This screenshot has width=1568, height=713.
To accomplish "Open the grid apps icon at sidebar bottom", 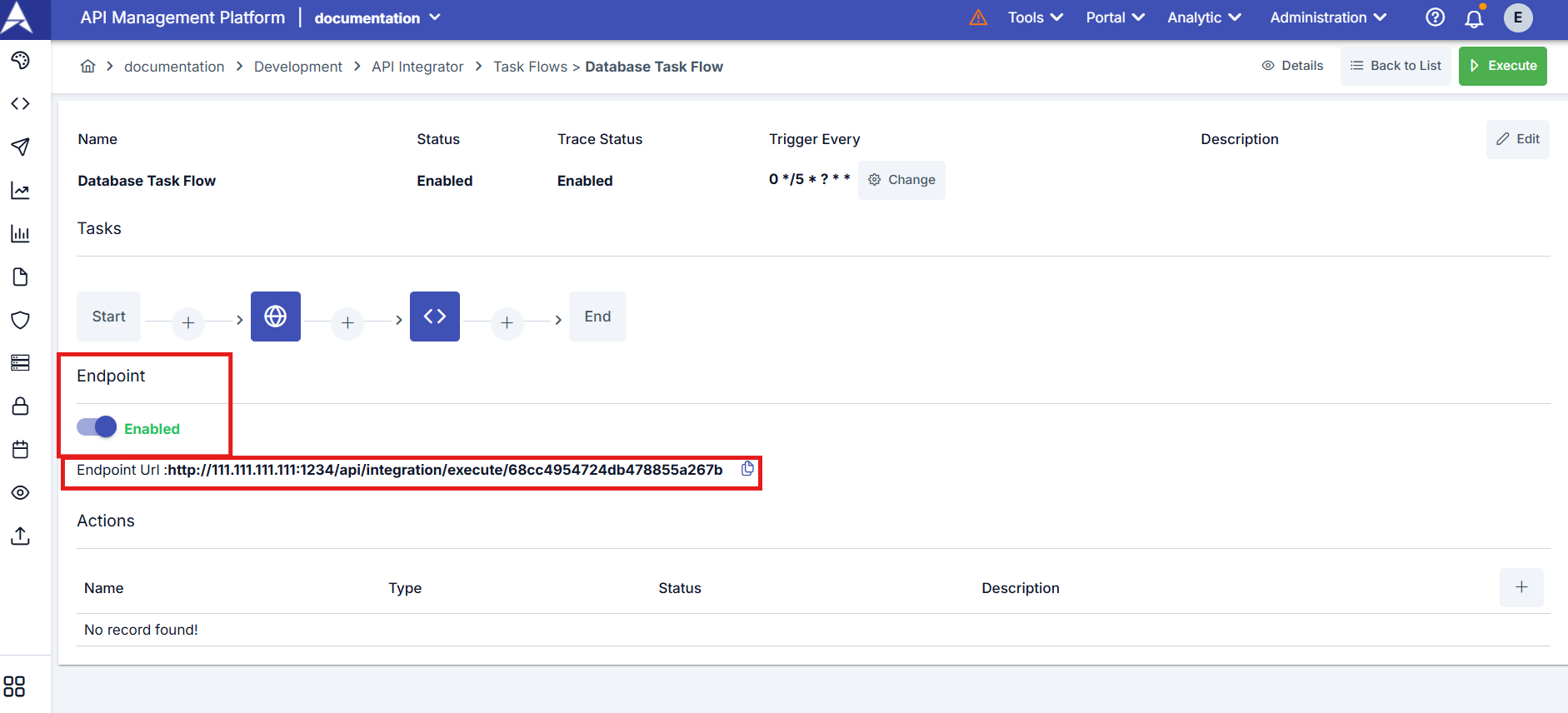I will [x=14, y=686].
